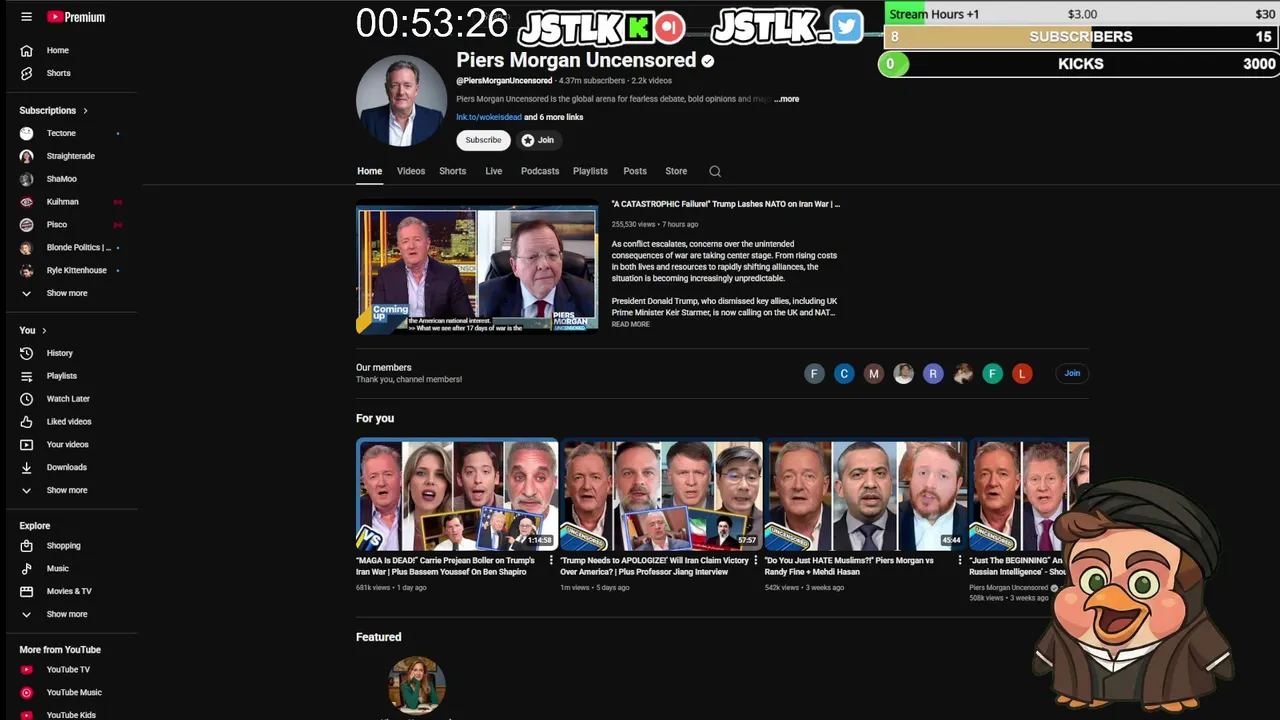Viewport: 1280px width, 720px height.
Task: Open the Featured channel avatar
Action: point(417,685)
